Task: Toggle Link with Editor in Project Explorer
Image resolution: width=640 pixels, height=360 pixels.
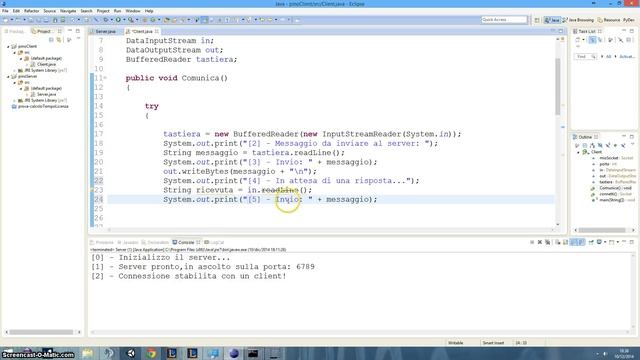Action: click(59, 40)
